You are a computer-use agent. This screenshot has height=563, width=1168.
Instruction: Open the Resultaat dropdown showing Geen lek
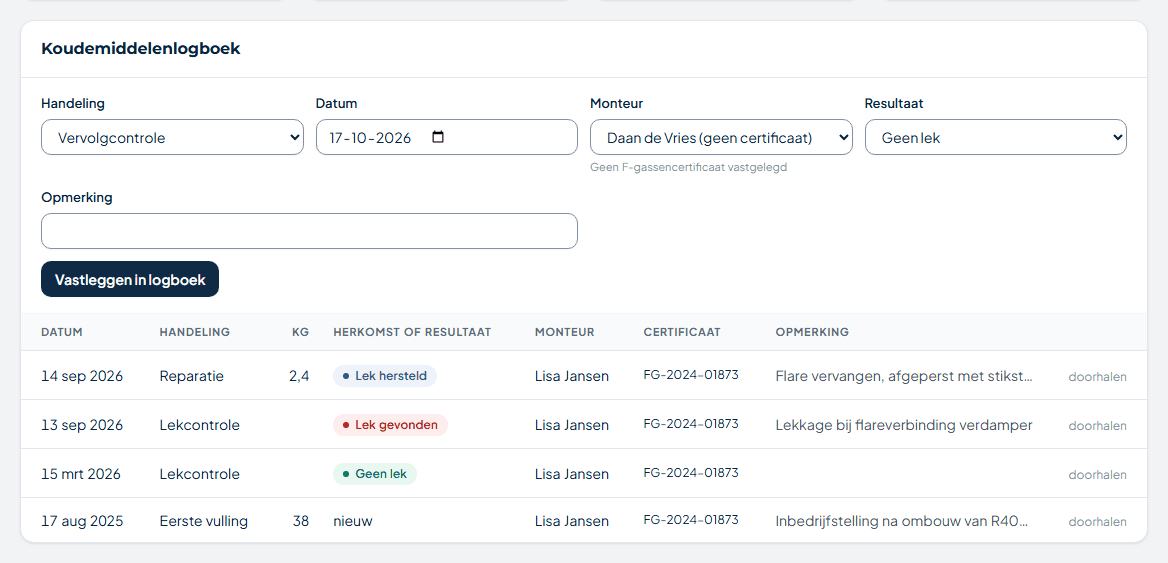coord(995,137)
